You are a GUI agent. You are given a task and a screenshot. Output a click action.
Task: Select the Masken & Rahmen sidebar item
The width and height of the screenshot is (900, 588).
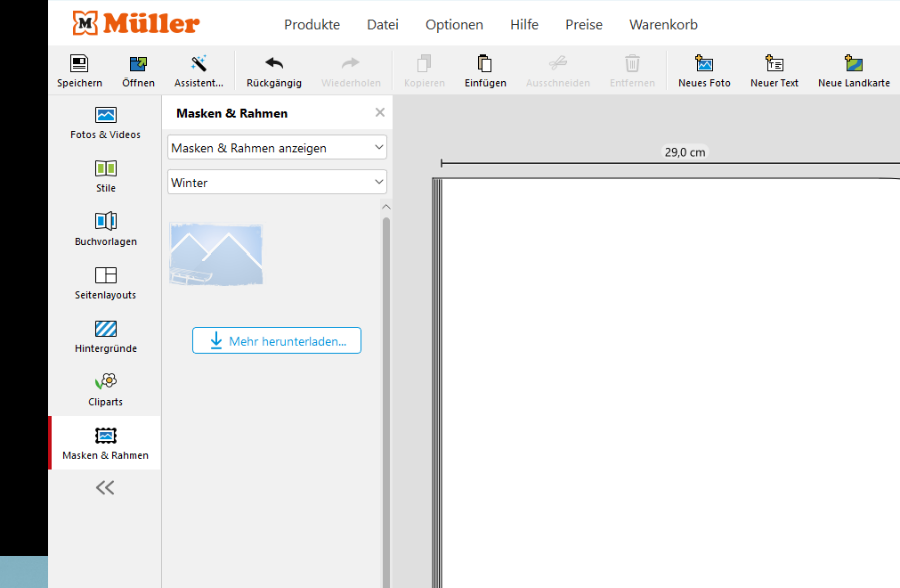coord(106,443)
